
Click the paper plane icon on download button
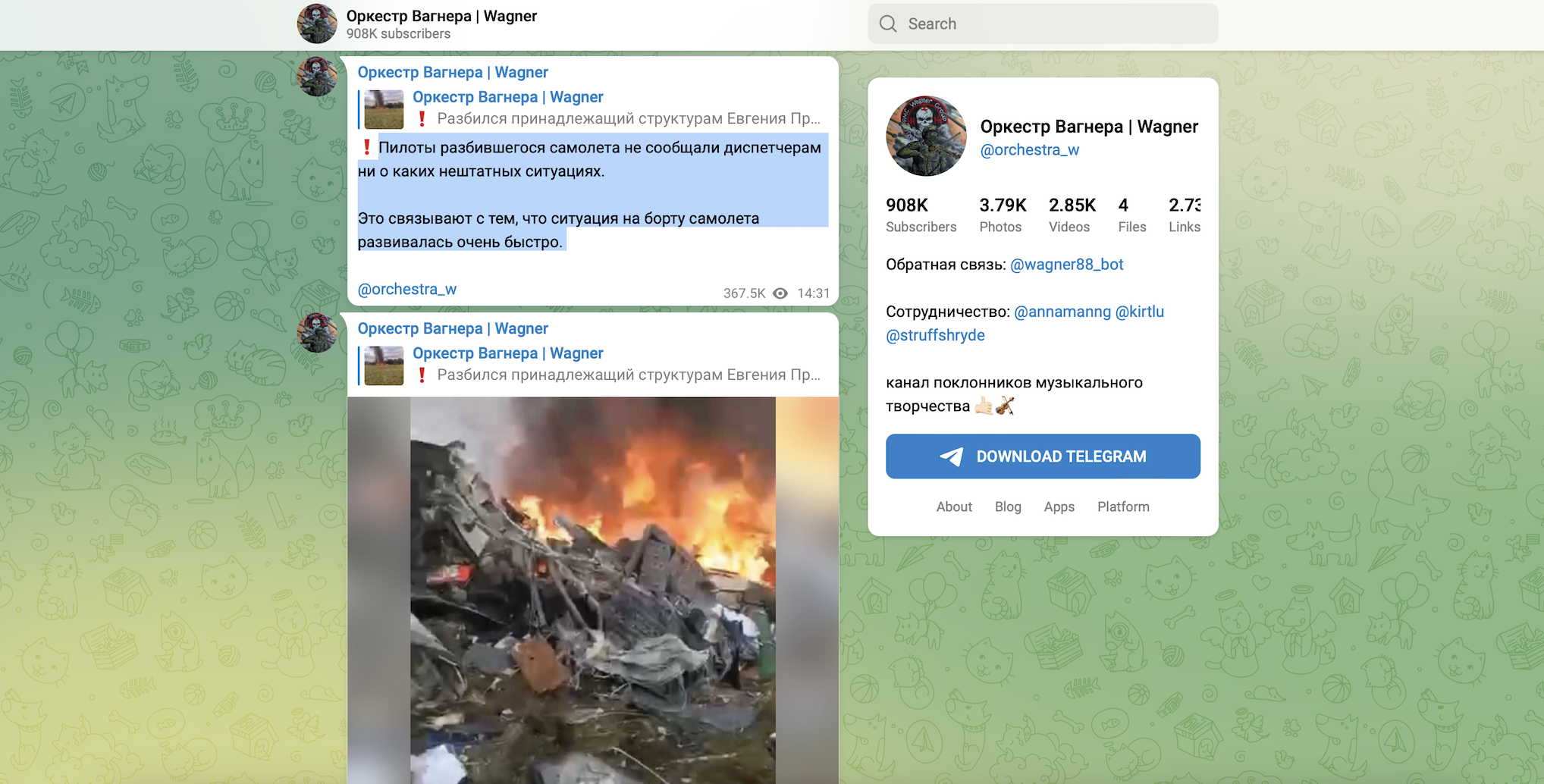coord(952,456)
